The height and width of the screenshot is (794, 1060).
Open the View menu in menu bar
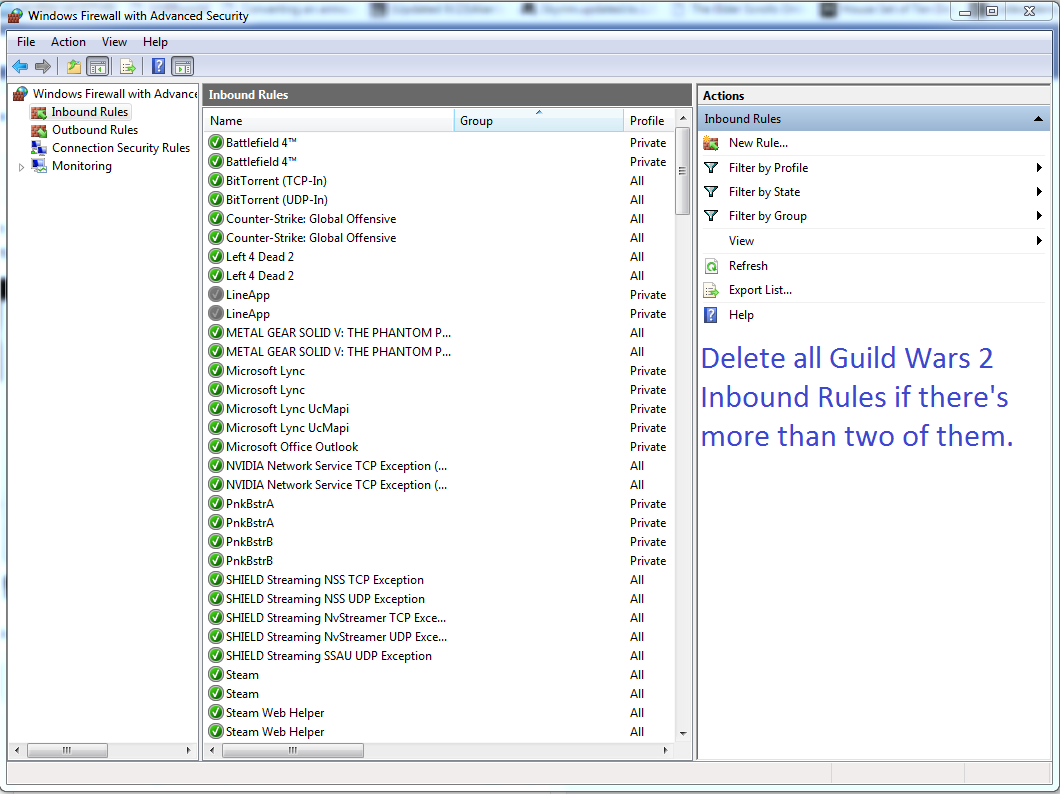click(114, 42)
